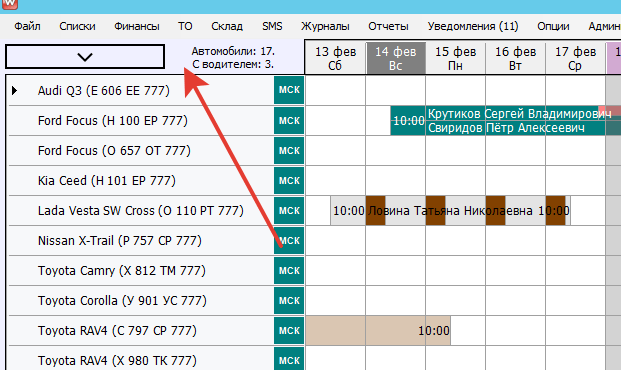Click МСК badge on Toyota Camry row
The height and width of the screenshot is (370, 621).
point(289,271)
